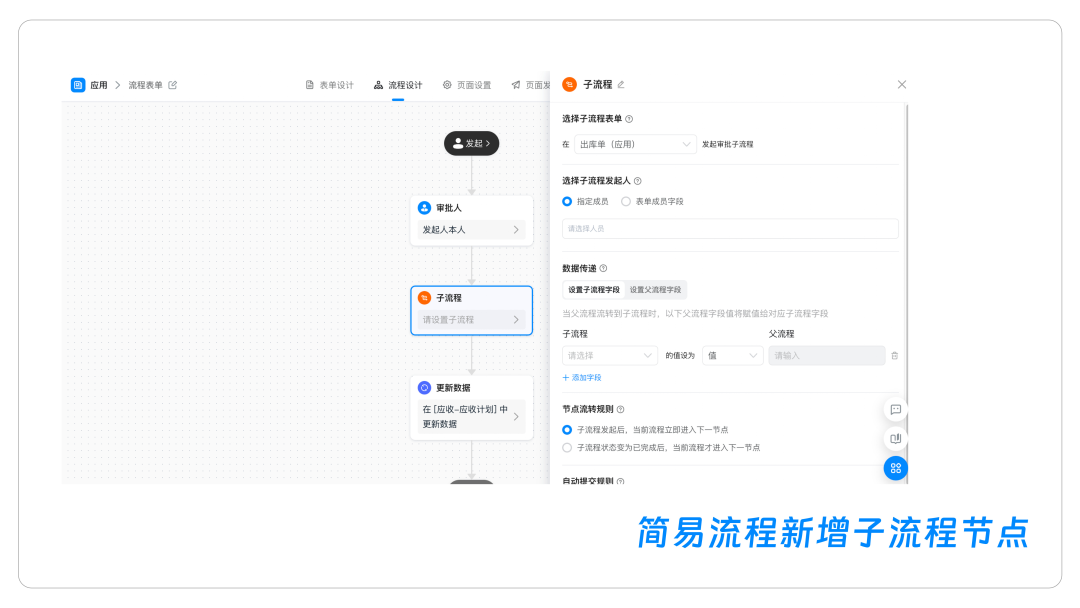Click the 更新数据 node purple icon
This screenshot has height=608, width=1080.
click(424, 388)
